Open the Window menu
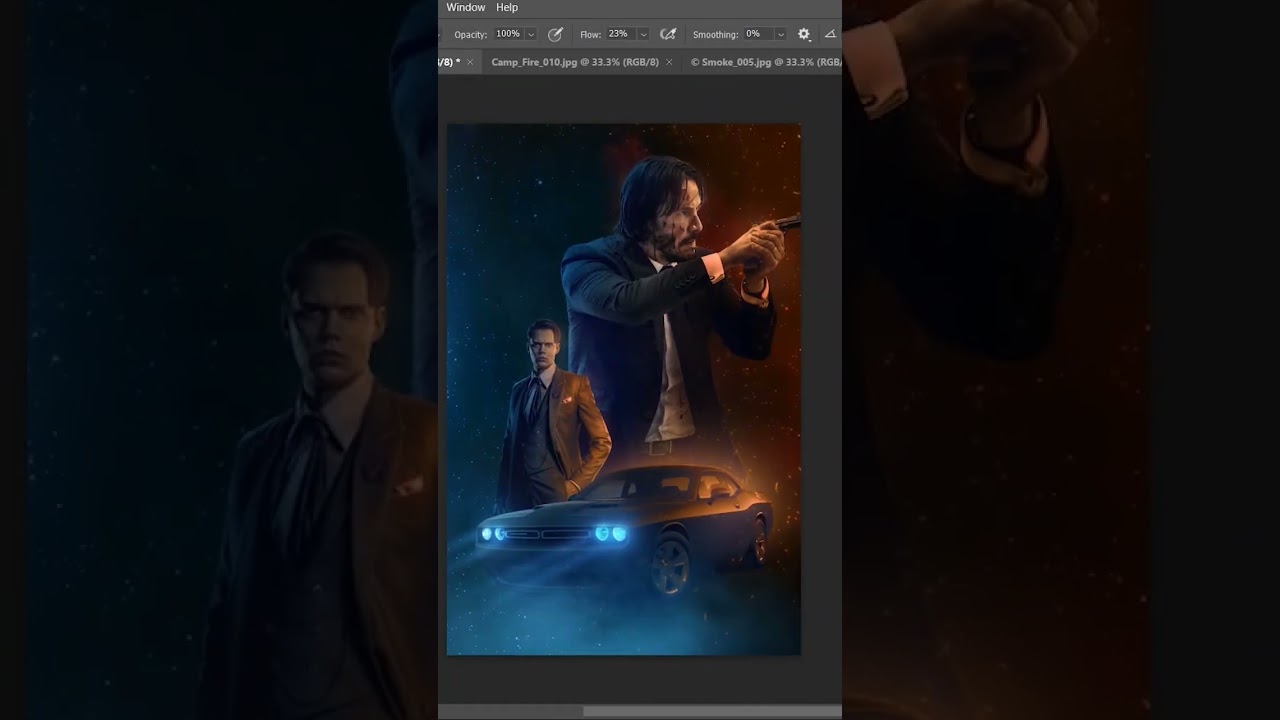The height and width of the screenshot is (720, 1280). [x=465, y=8]
